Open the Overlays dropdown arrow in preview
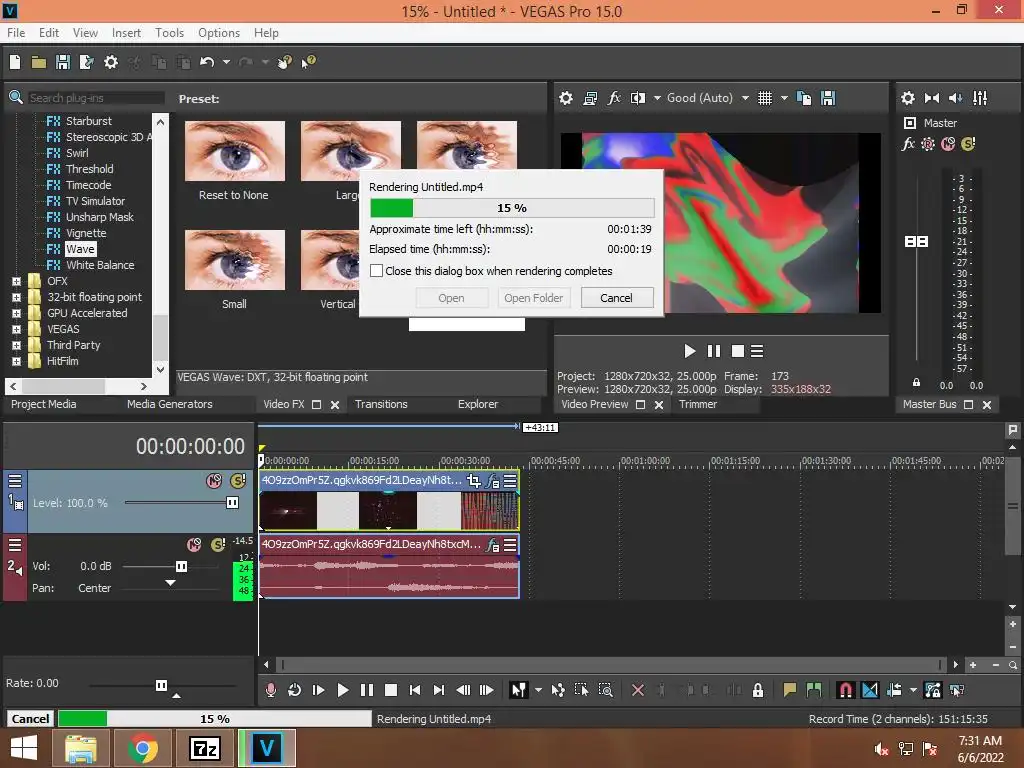This screenshot has width=1024, height=768. coord(784,98)
